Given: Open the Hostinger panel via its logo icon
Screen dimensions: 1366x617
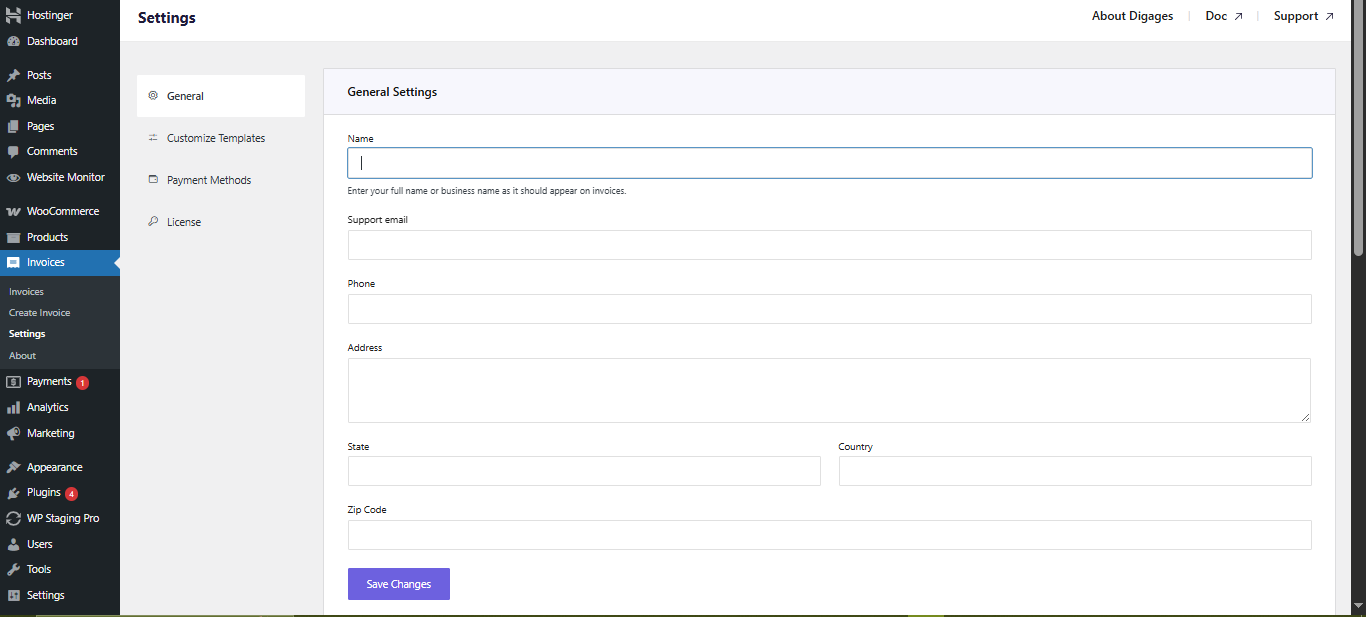Looking at the screenshot, I should pos(14,14).
